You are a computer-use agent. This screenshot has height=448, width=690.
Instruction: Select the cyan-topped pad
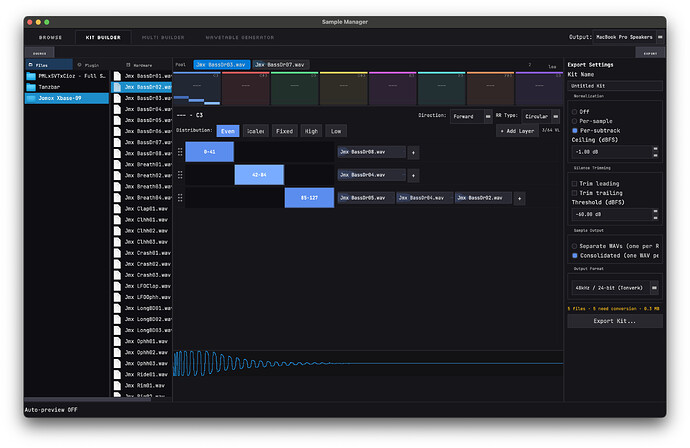[x=441, y=88]
